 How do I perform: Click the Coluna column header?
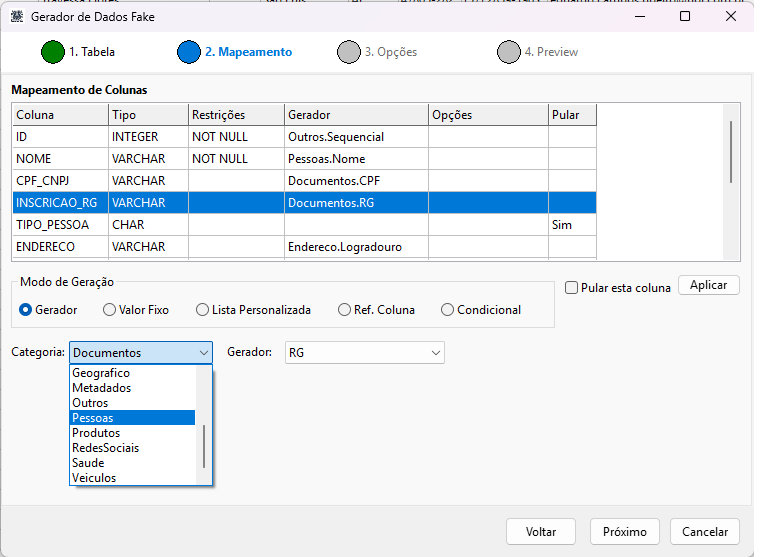[x=60, y=115]
